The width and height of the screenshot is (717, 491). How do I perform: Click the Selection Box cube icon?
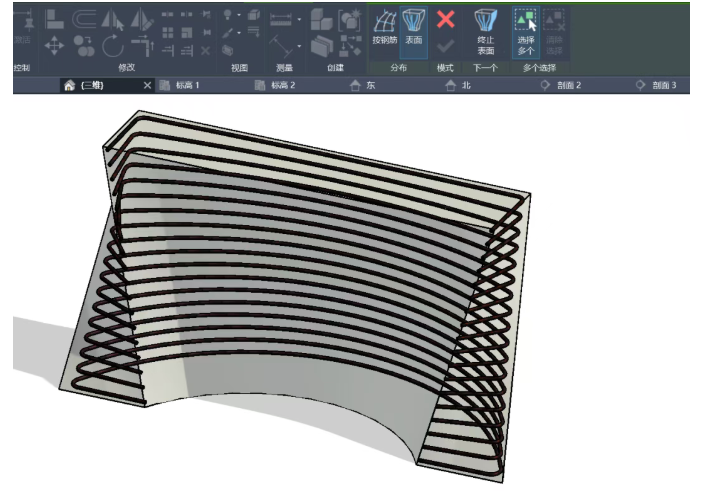coord(254,15)
